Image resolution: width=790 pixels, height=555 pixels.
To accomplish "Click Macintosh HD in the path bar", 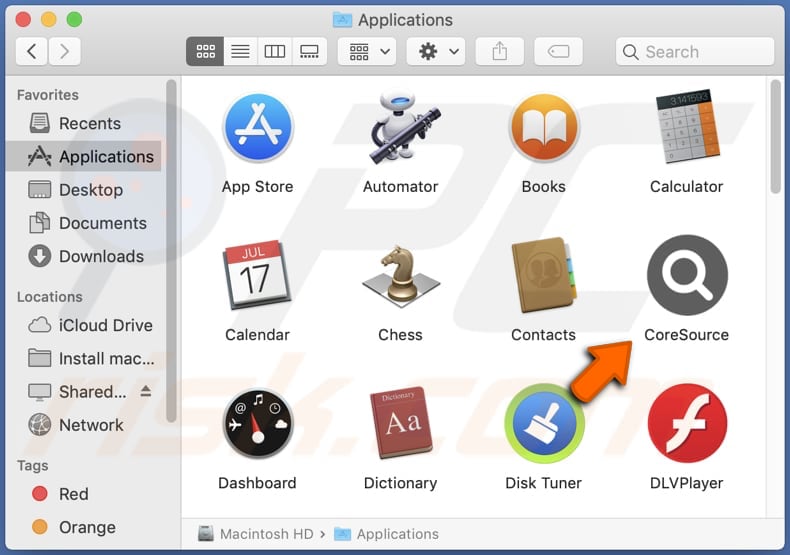I will tap(256, 534).
